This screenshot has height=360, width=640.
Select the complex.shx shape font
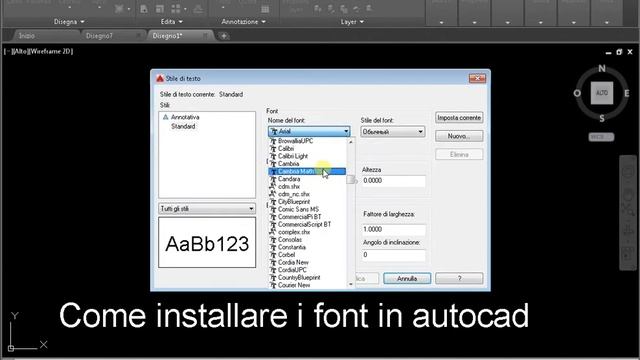point(307,232)
